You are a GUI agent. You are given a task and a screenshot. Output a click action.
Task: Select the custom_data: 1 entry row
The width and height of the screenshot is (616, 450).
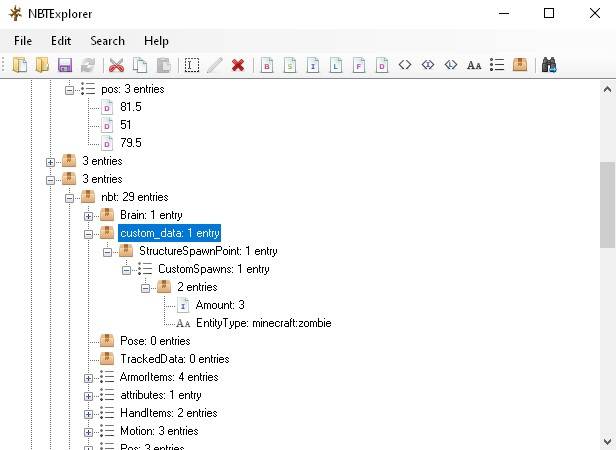(169, 233)
